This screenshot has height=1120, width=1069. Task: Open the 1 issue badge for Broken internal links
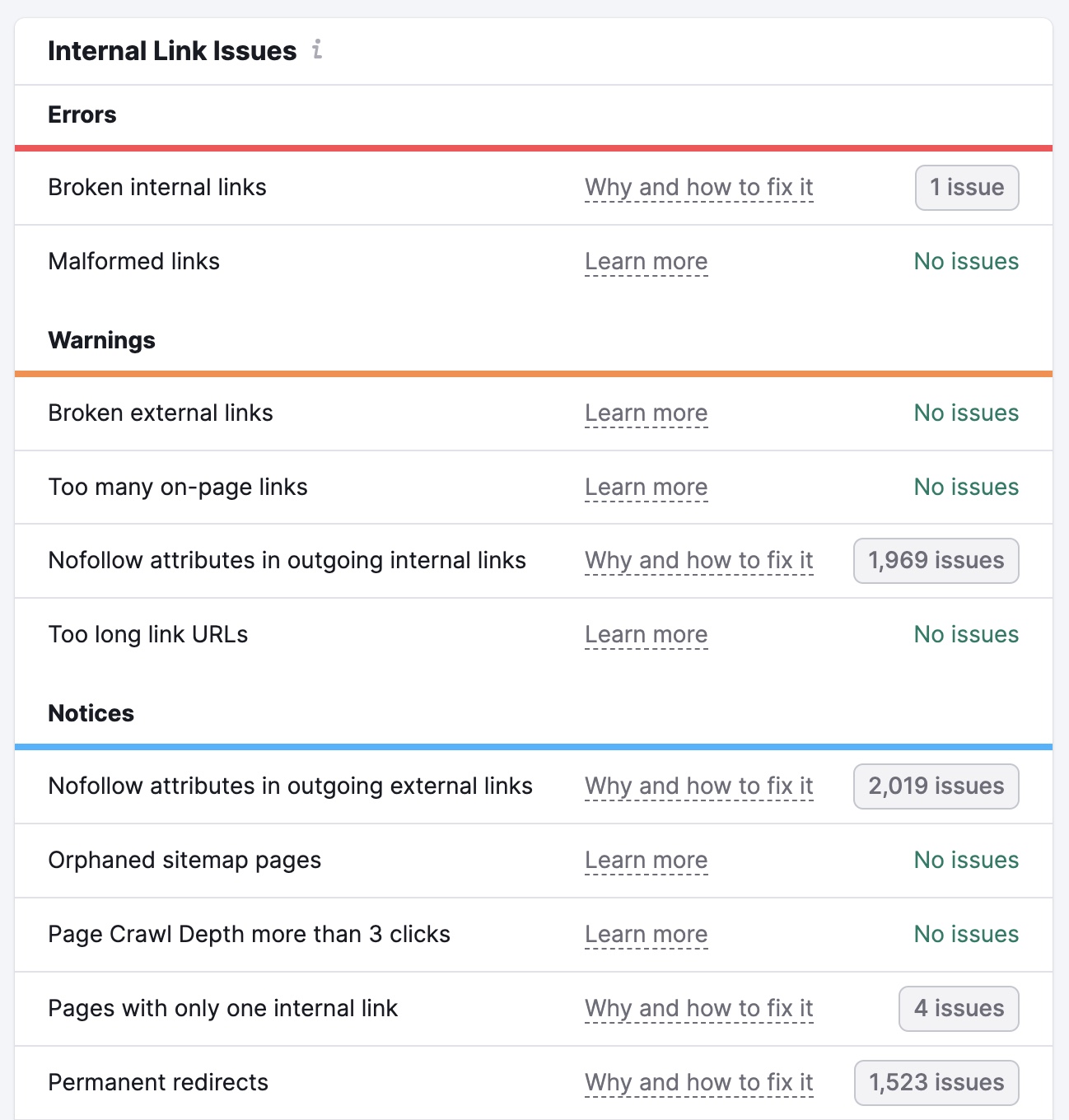[x=966, y=187]
